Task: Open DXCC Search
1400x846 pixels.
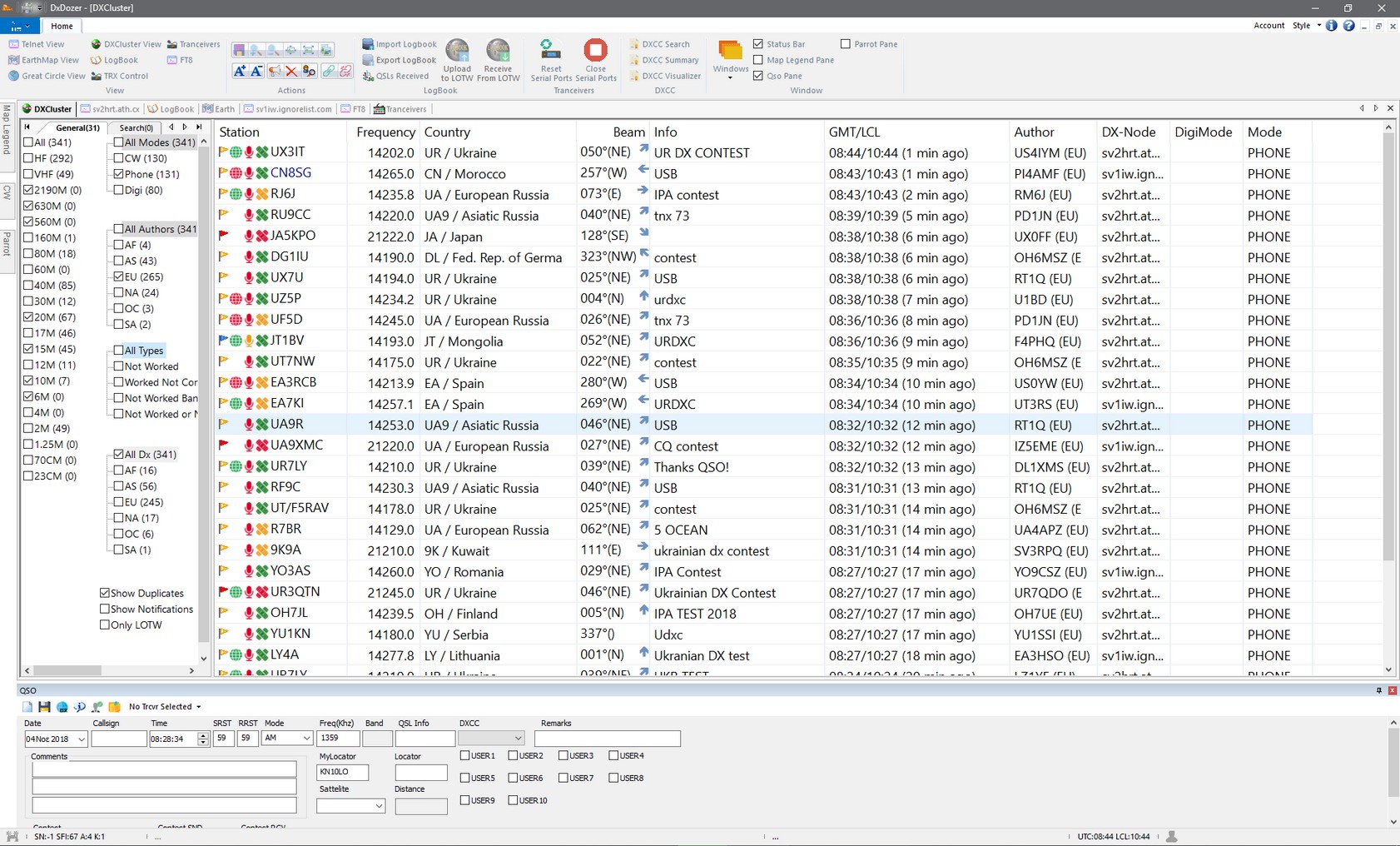Action: tap(659, 44)
